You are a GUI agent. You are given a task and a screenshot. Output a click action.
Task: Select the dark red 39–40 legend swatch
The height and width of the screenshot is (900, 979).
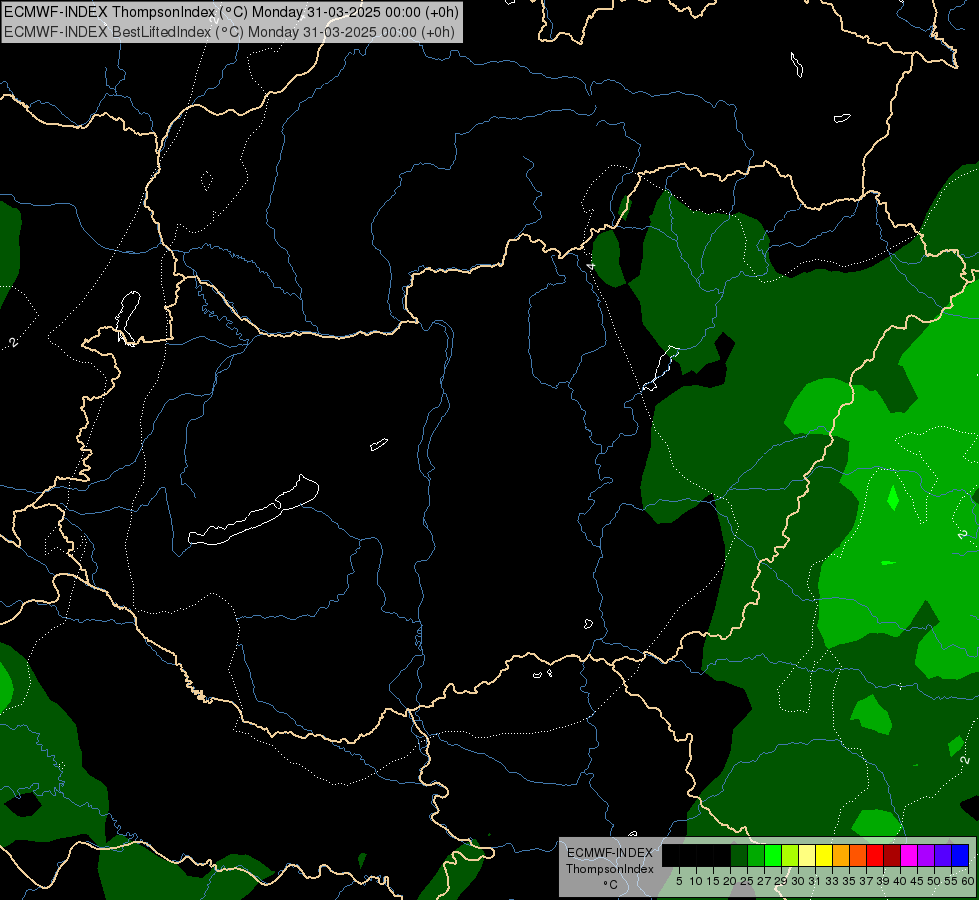tap(892, 855)
